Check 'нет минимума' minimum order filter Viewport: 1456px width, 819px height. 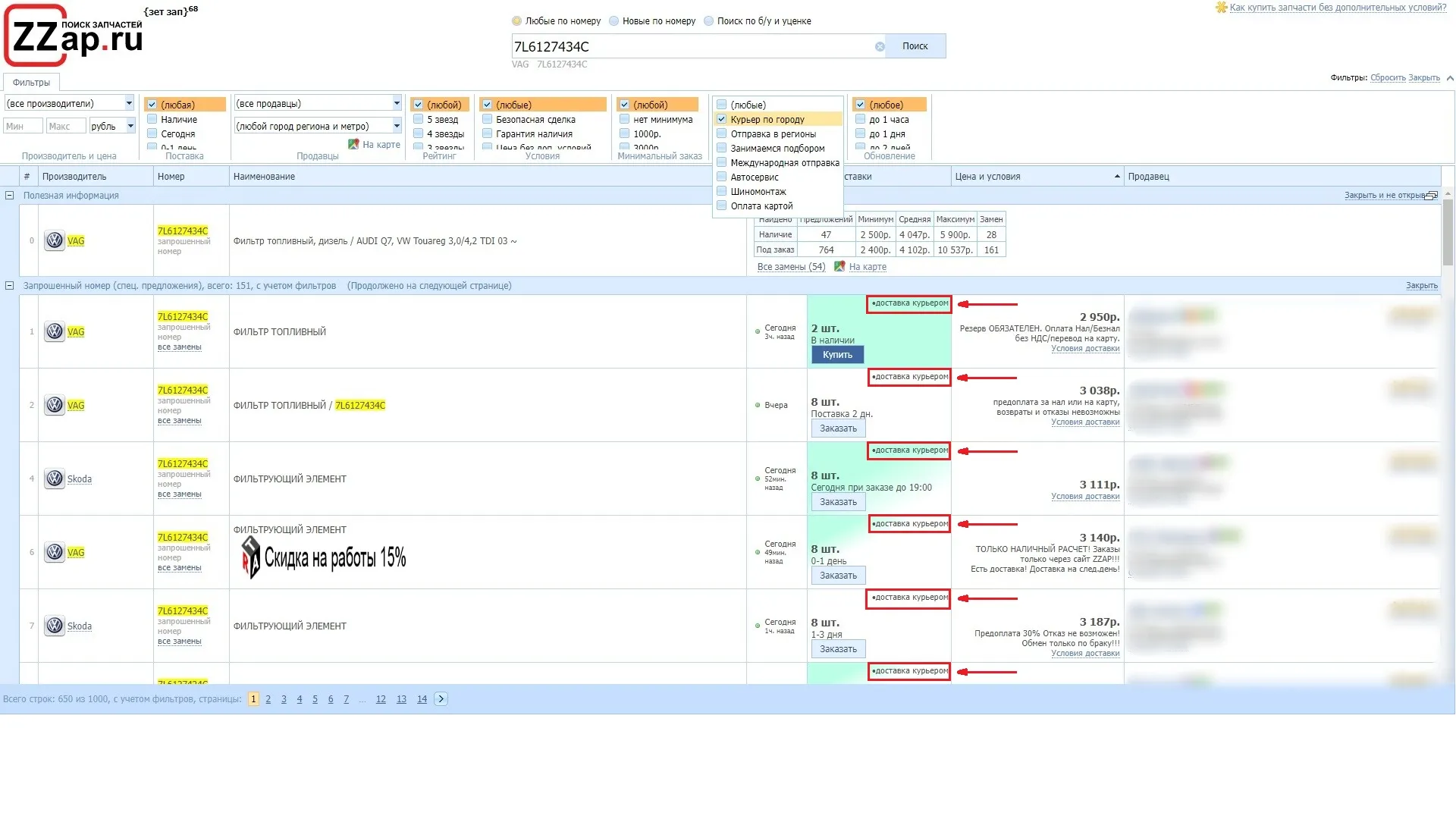[625, 119]
